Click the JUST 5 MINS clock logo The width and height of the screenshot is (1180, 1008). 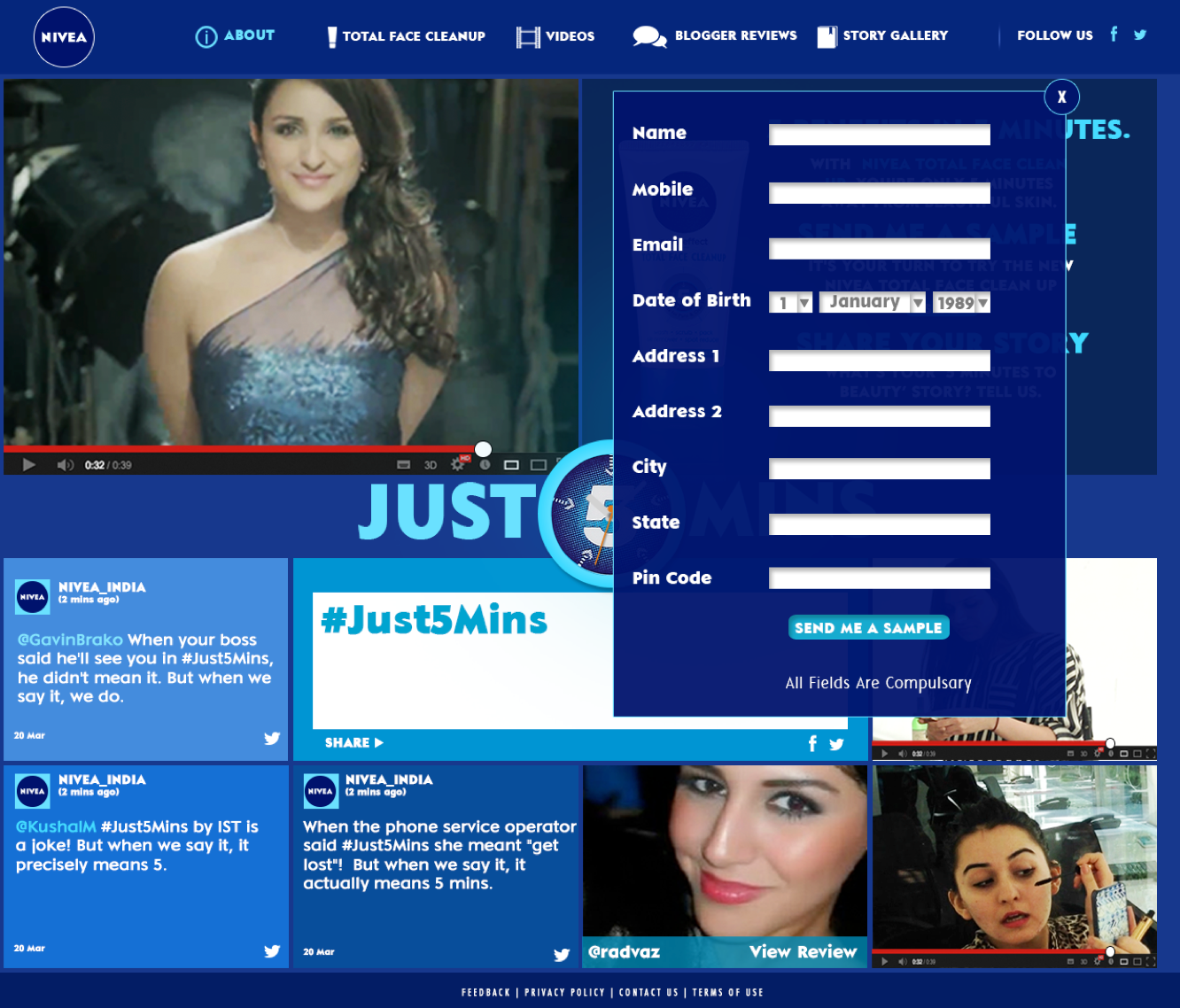tap(578, 514)
